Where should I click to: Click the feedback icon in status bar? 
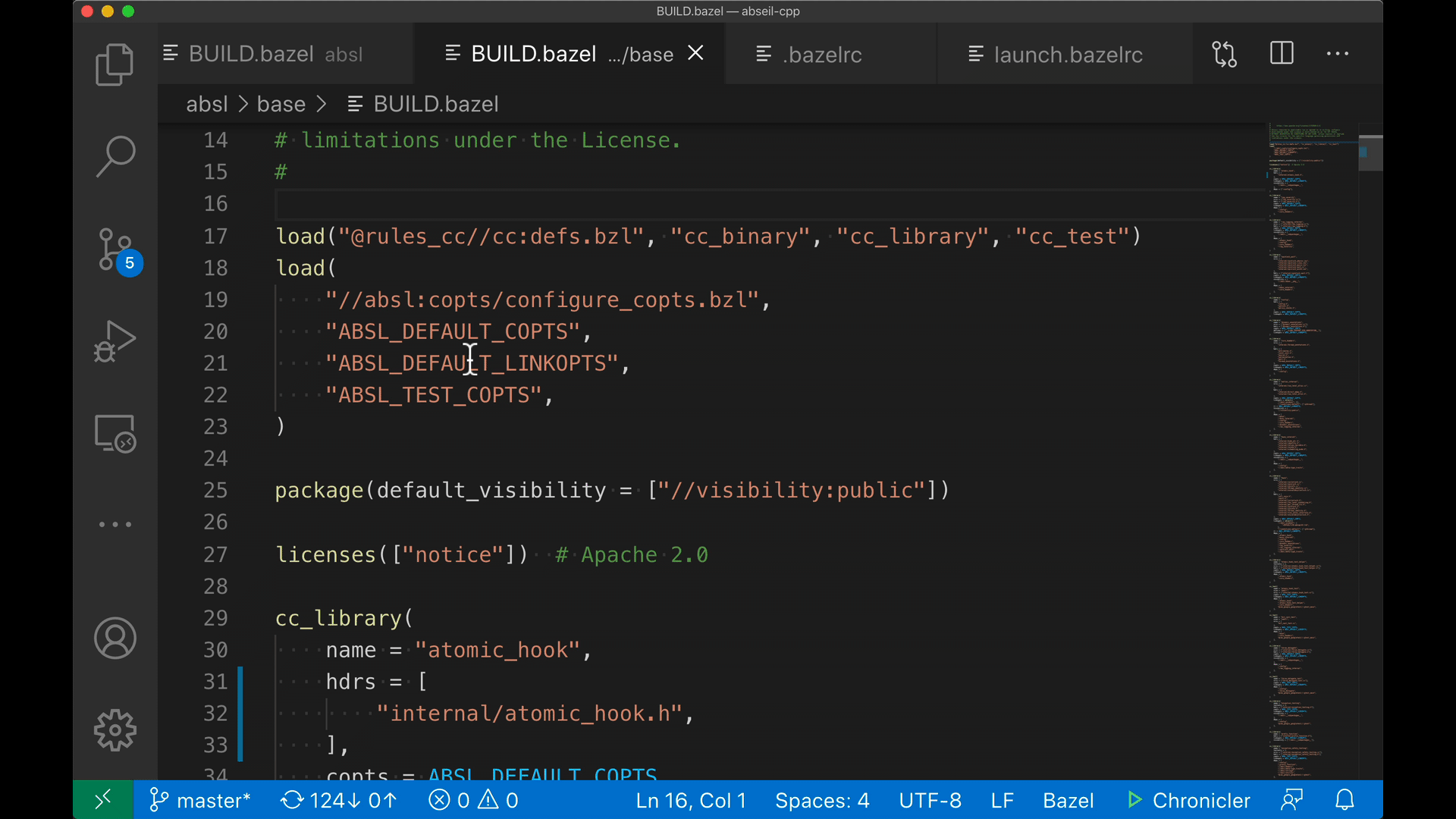click(1291, 800)
